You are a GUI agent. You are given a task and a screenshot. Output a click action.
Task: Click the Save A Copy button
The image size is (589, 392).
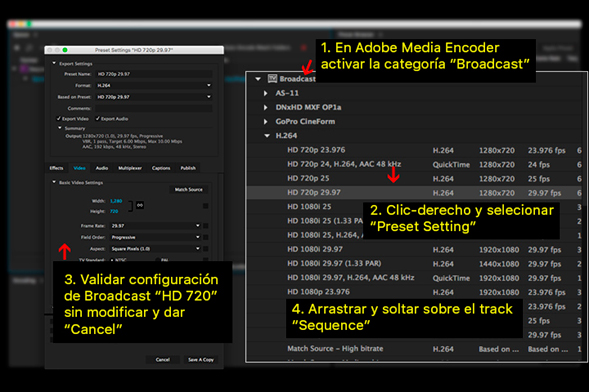pyautogui.click(x=201, y=360)
